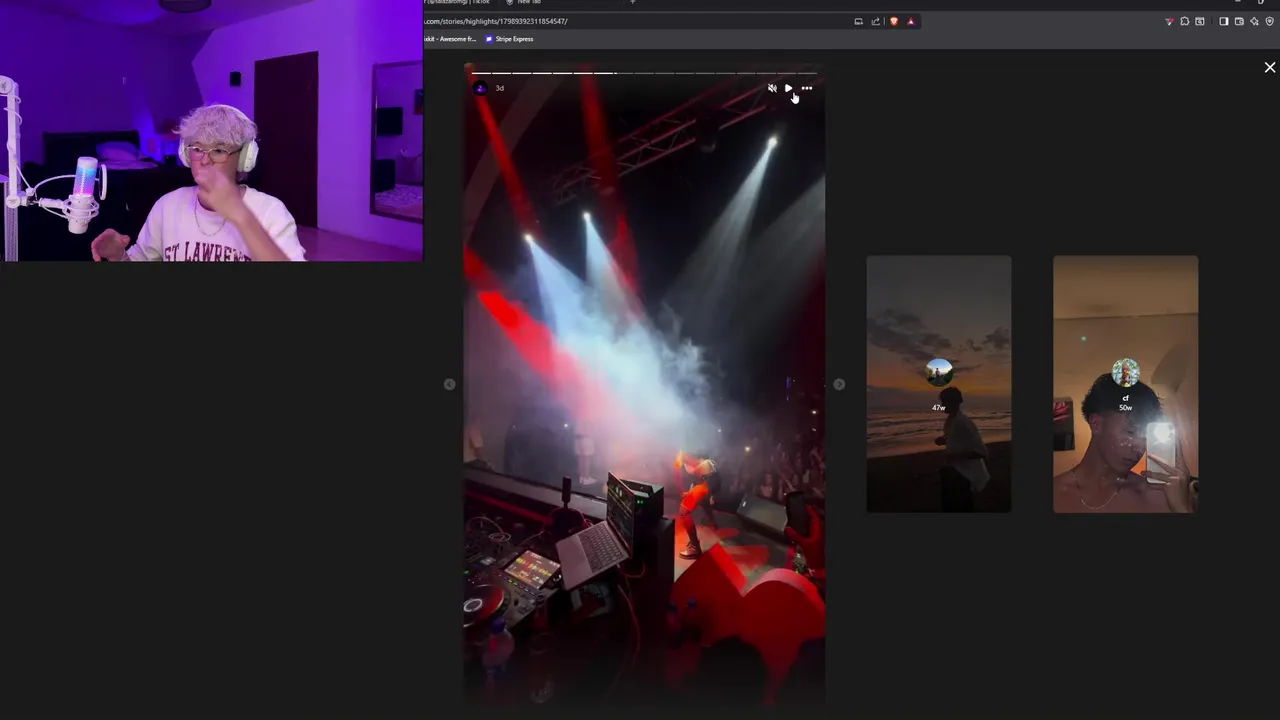Close the story viewer with the X
Viewport: 1280px width, 720px height.
1270,67
